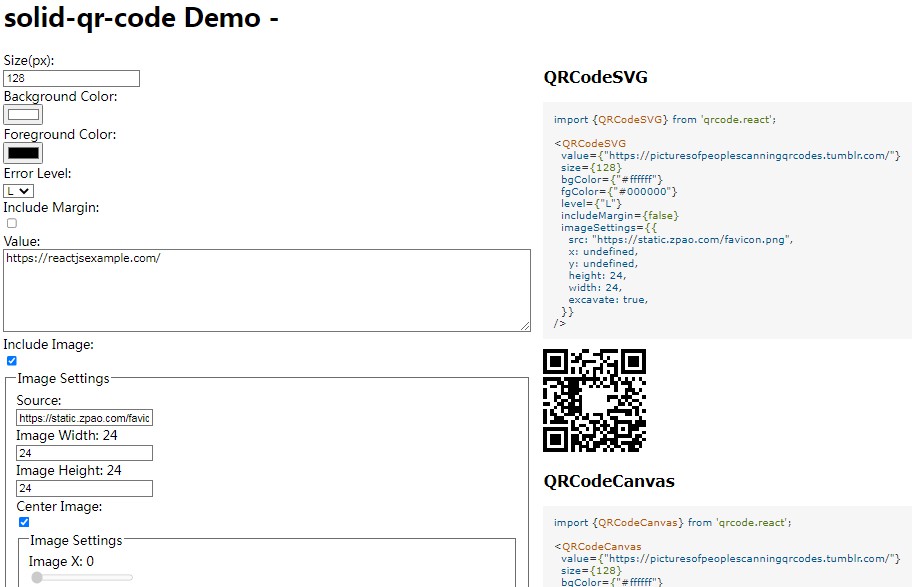Viewport: 923px width, 587px height.
Task: Click the QRCodeCanvas heading
Action: click(609, 481)
